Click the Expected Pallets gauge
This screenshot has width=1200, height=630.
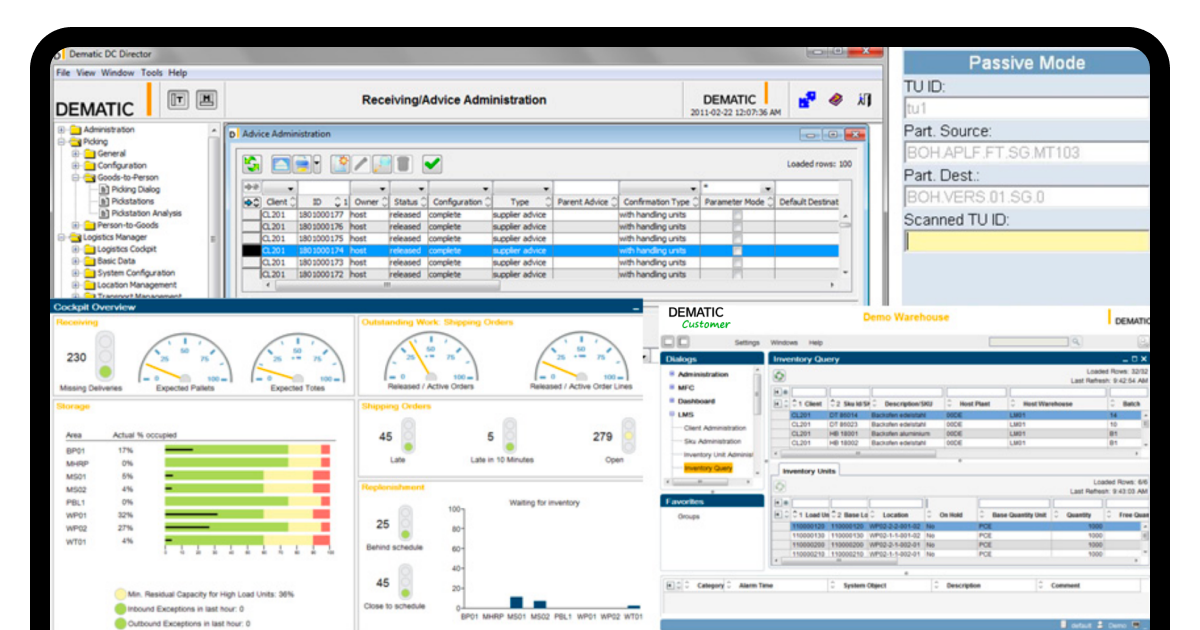pos(185,361)
